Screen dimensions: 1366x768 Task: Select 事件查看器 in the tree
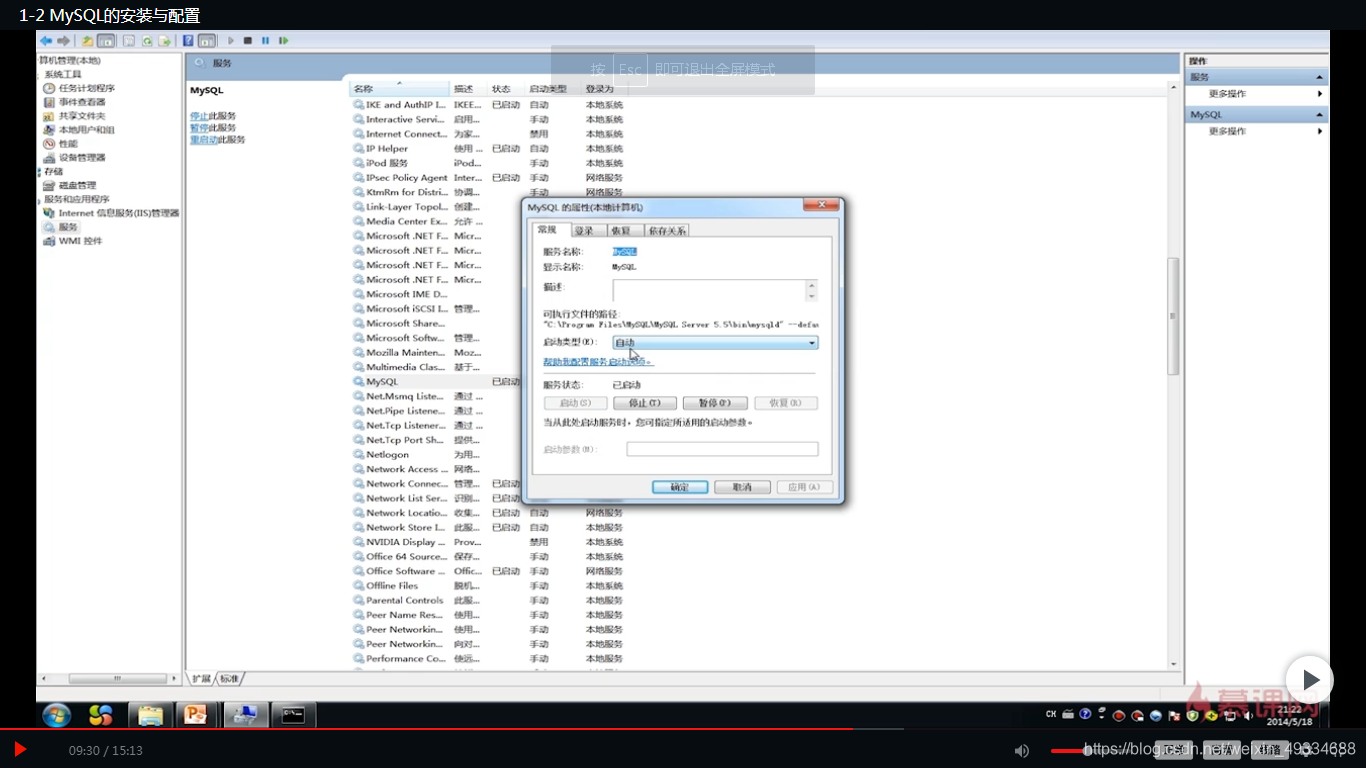75,102
